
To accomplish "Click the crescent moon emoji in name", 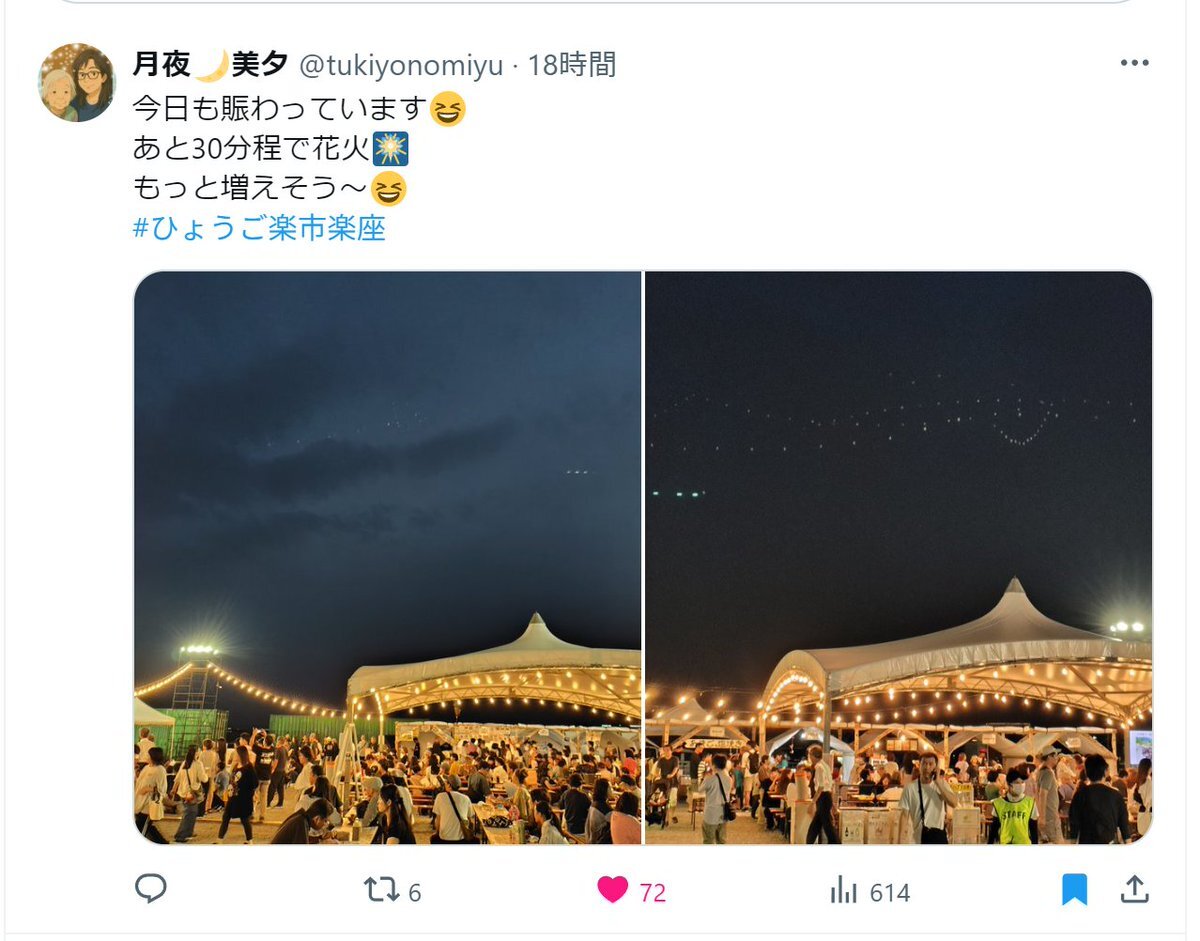I will (x=210, y=65).
